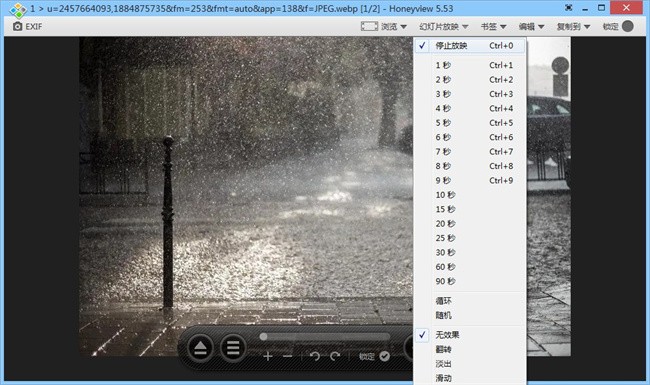Open the 复制到 dropdown

tap(573, 27)
